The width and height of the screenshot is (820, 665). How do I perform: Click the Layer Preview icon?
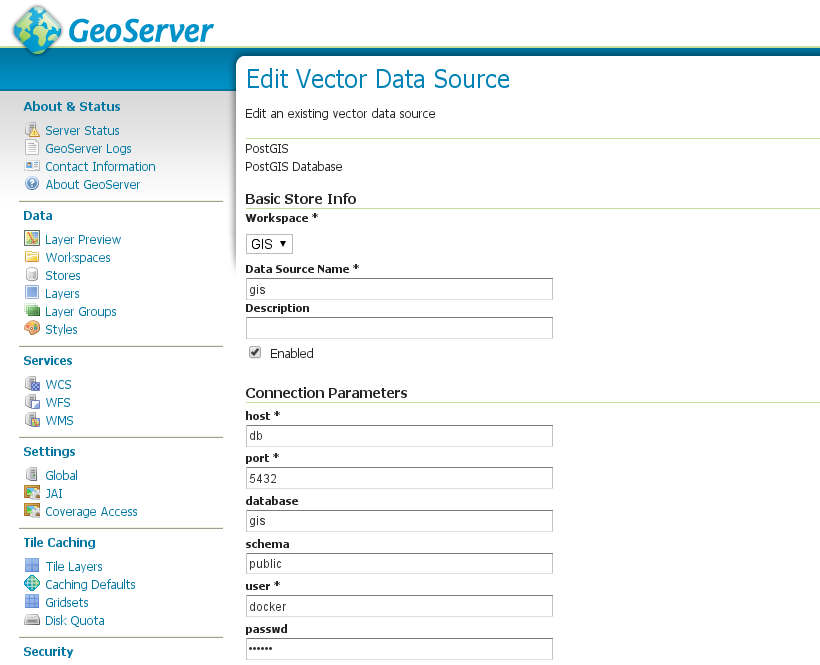[30, 239]
